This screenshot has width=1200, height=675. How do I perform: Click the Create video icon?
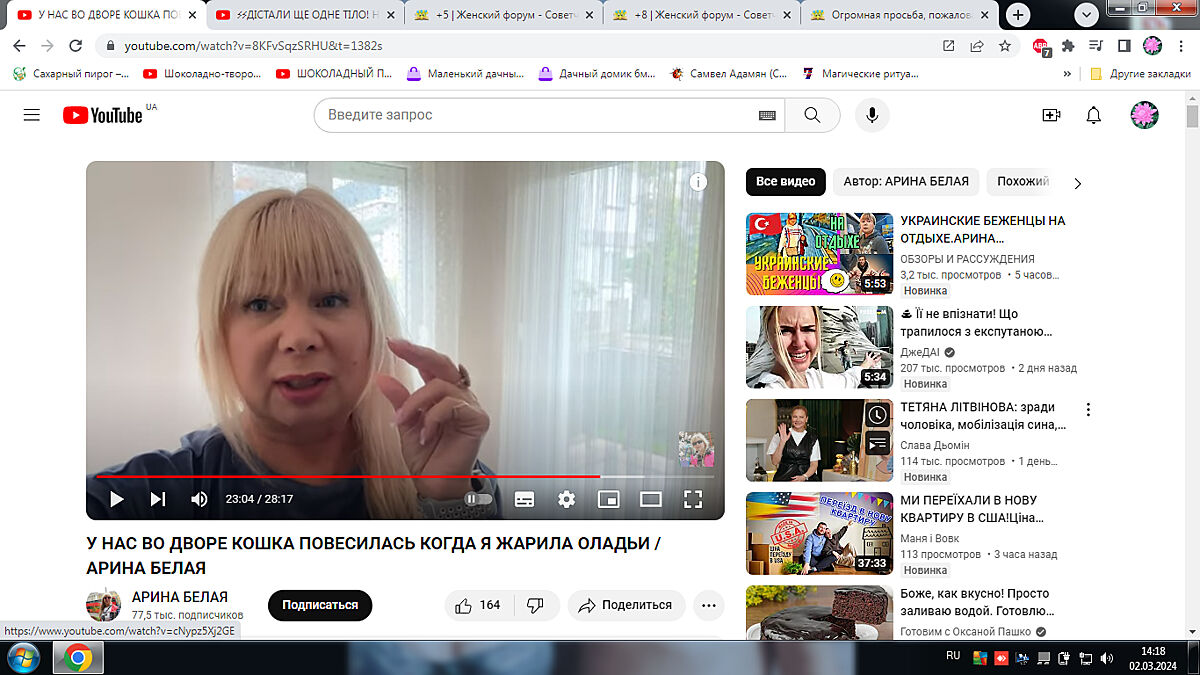coord(1051,115)
